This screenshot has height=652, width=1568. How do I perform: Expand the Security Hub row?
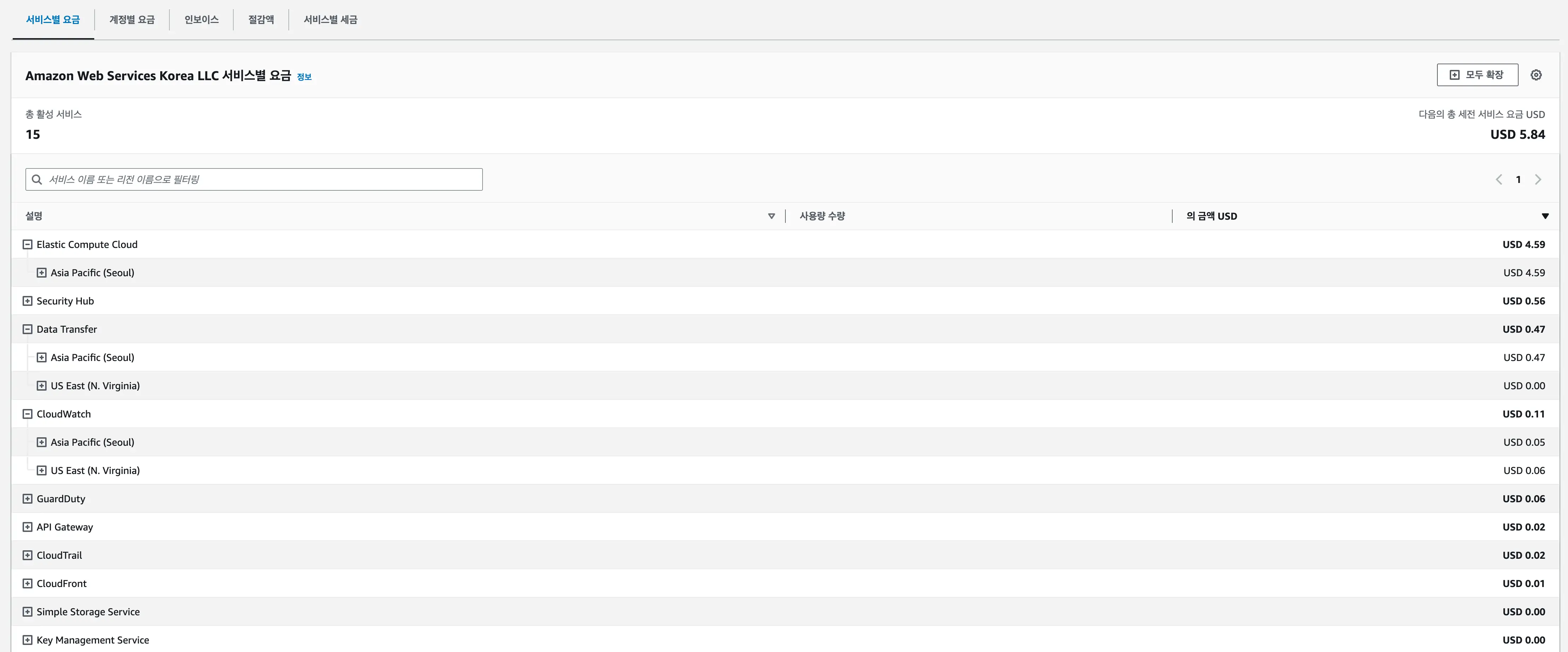tap(28, 301)
